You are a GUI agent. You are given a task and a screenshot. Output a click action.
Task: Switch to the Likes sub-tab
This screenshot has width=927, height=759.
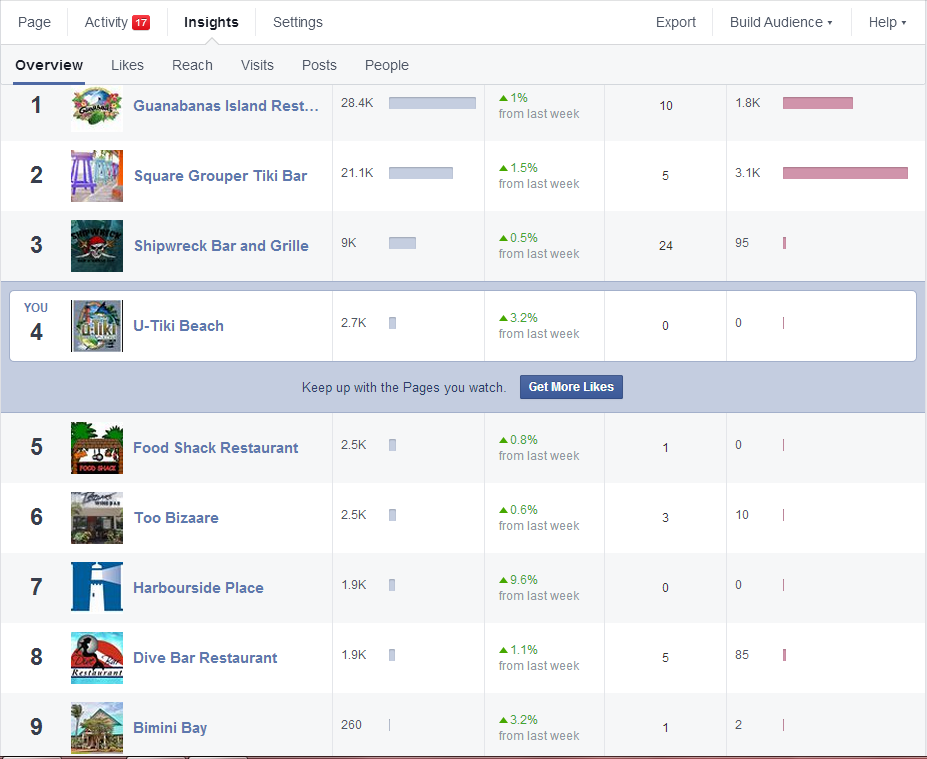[x=127, y=65]
